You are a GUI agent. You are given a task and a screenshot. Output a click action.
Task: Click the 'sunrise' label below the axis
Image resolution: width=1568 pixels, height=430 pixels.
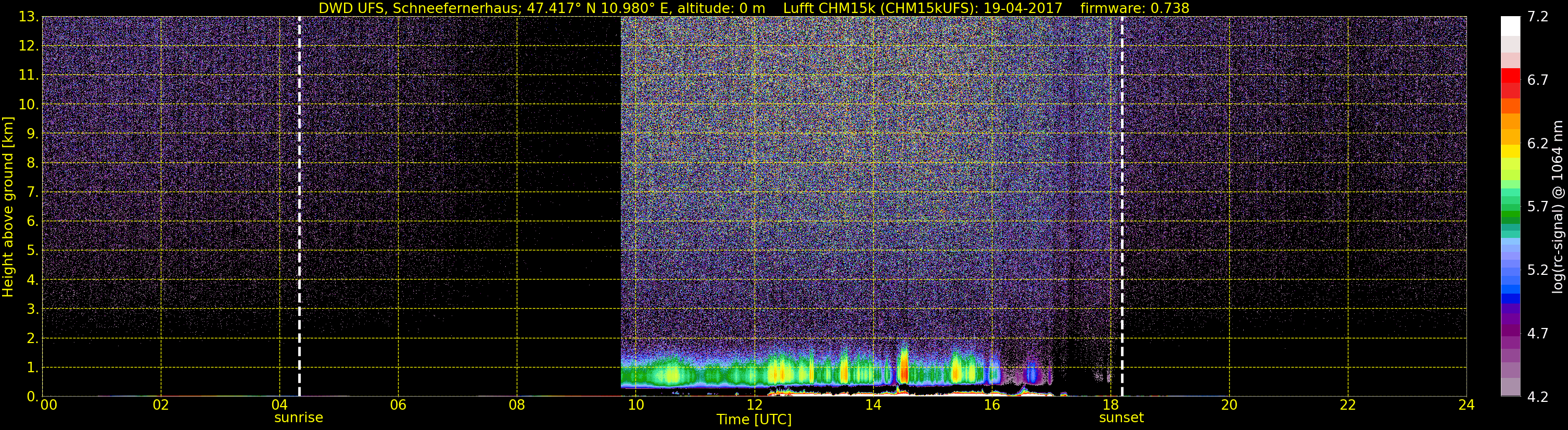pos(299,418)
